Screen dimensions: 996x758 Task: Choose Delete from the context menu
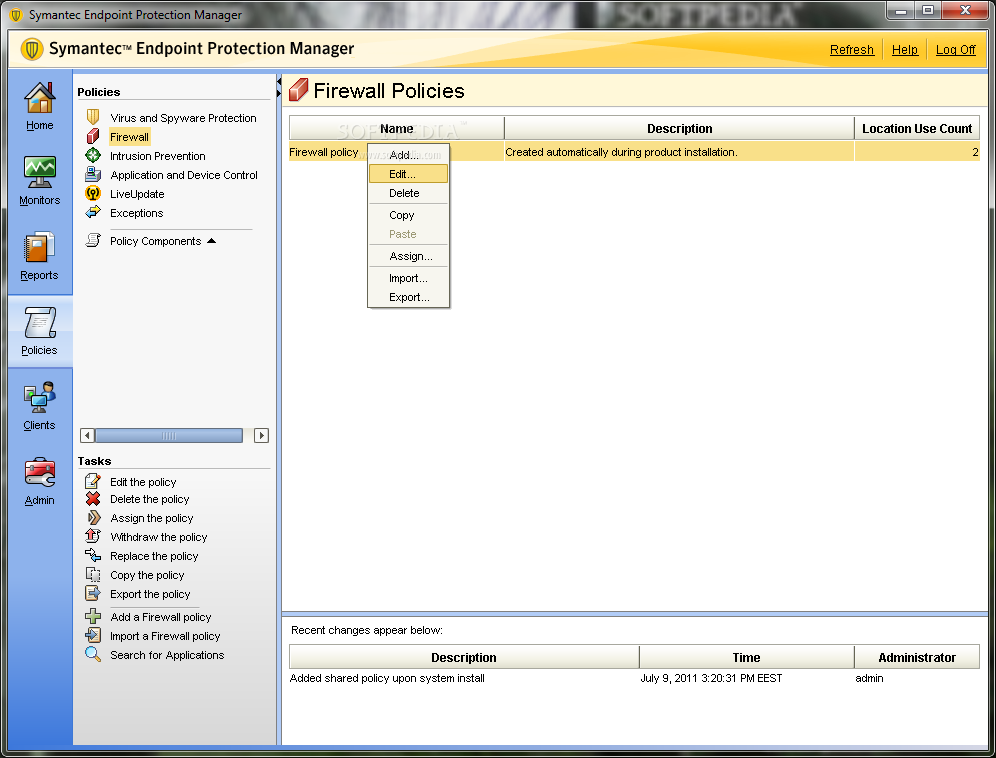[408, 193]
